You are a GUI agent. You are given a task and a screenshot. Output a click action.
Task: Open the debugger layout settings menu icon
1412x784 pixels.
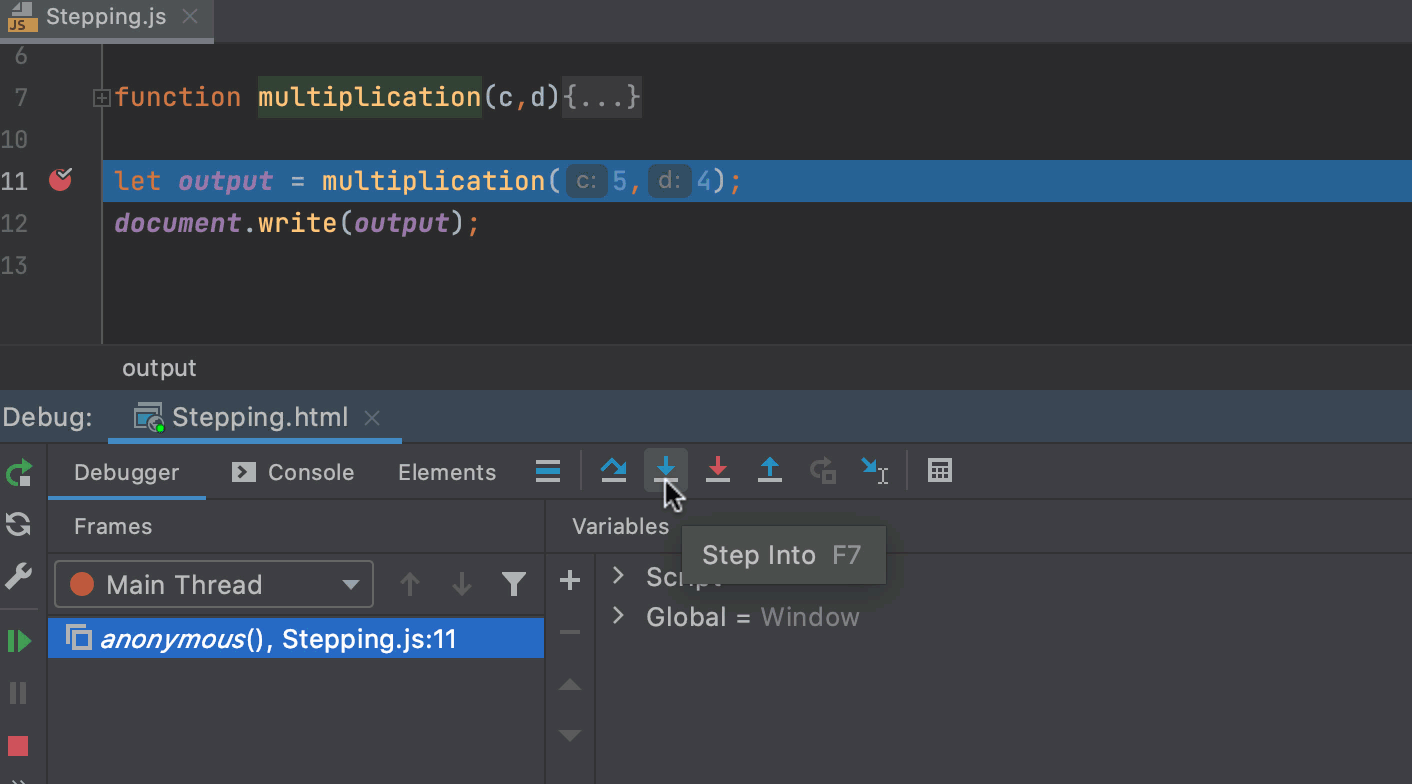point(548,471)
